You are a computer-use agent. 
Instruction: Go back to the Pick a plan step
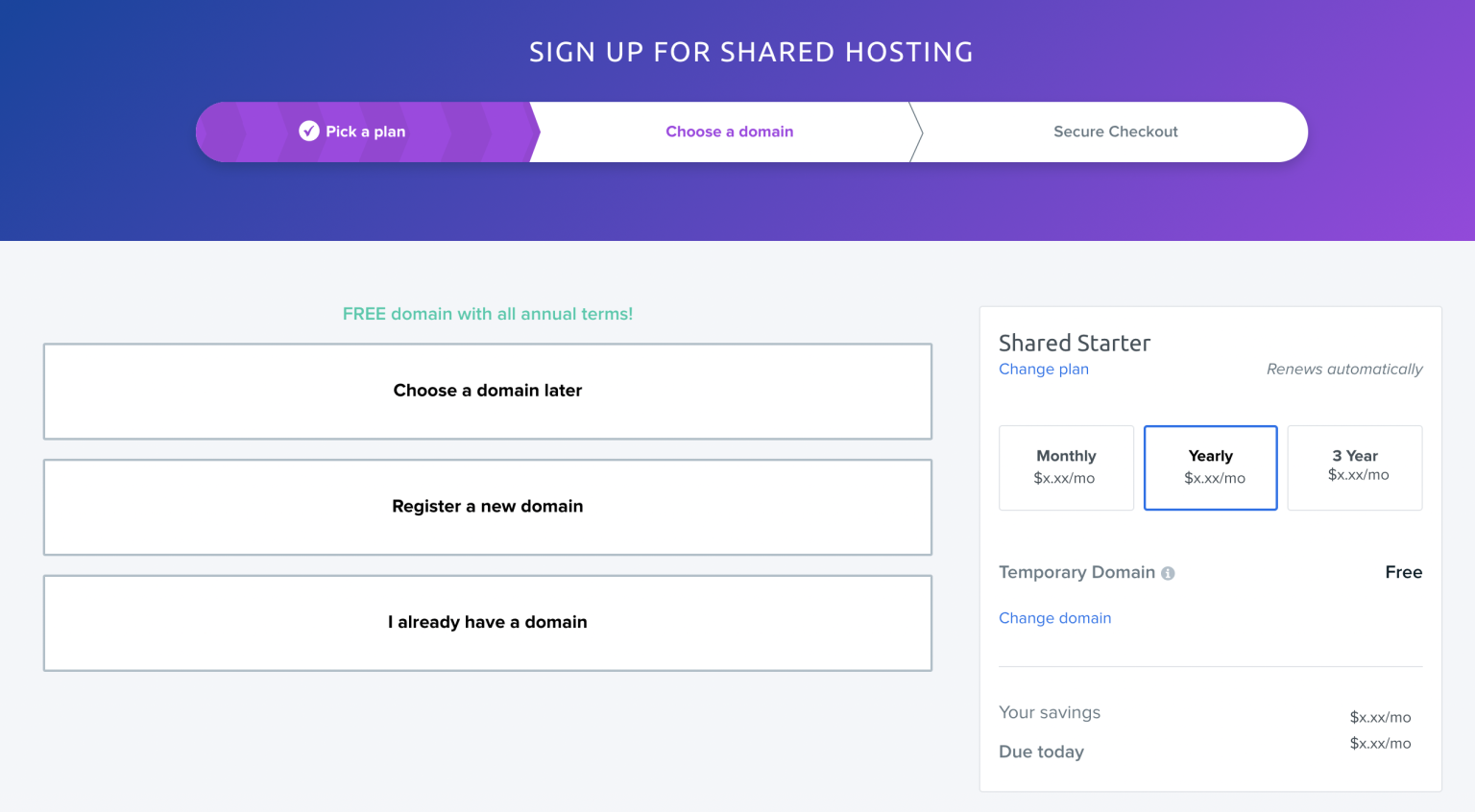pyautogui.click(x=365, y=131)
